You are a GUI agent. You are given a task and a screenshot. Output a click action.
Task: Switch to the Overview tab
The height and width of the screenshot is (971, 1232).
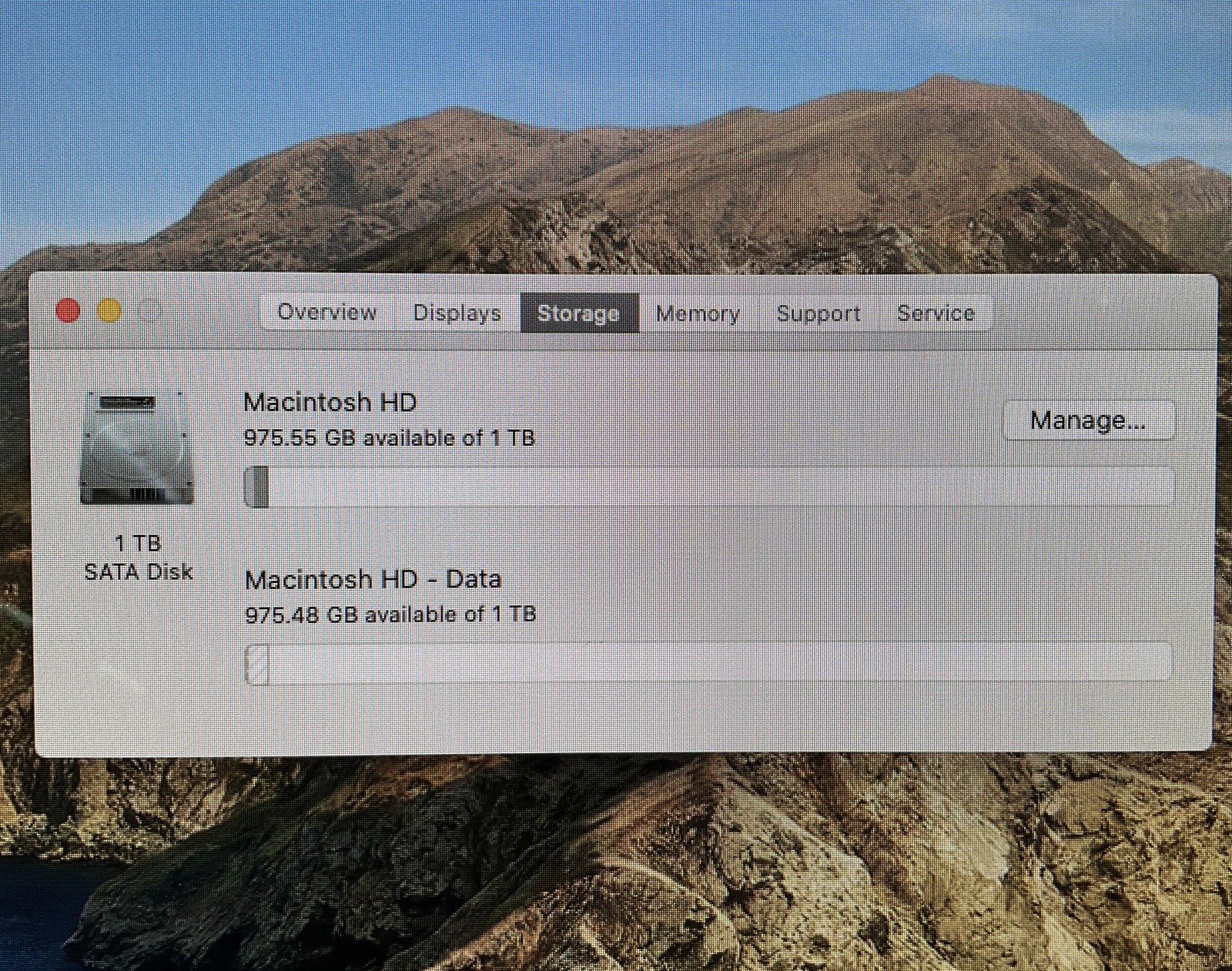click(x=326, y=312)
